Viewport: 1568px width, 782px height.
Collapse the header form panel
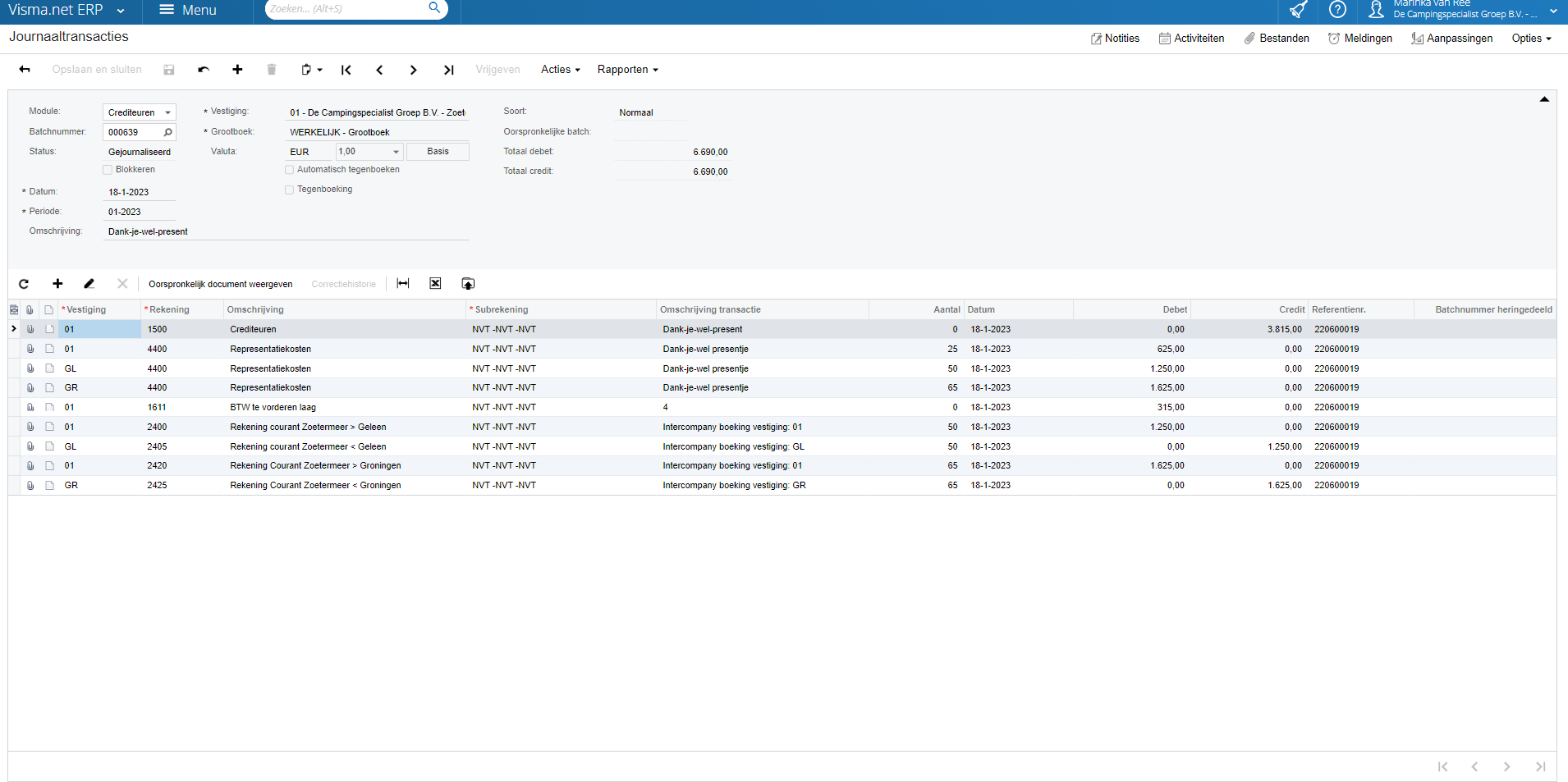coord(1543,99)
